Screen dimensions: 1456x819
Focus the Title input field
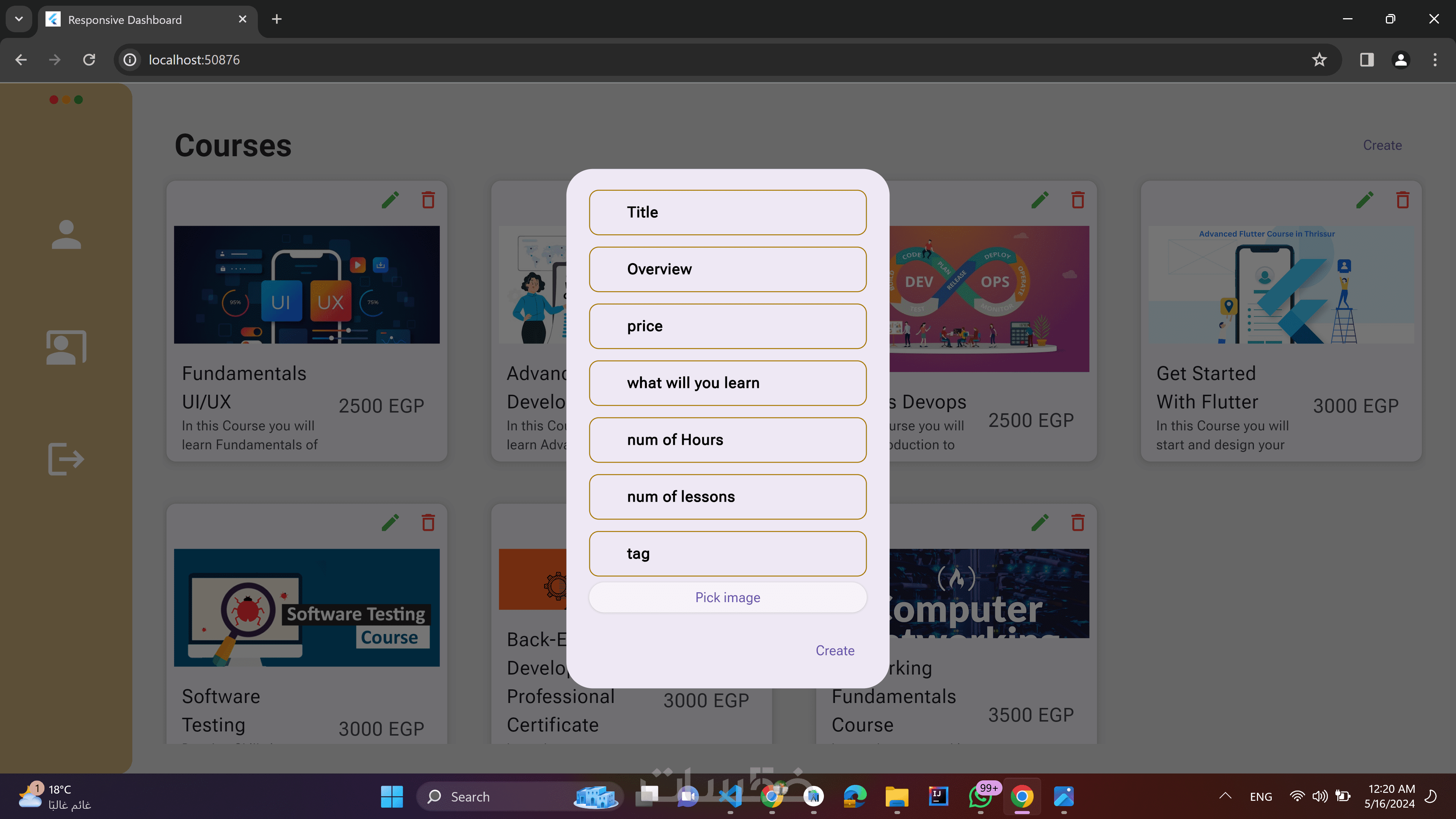pyautogui.click(x=728, y=212)
